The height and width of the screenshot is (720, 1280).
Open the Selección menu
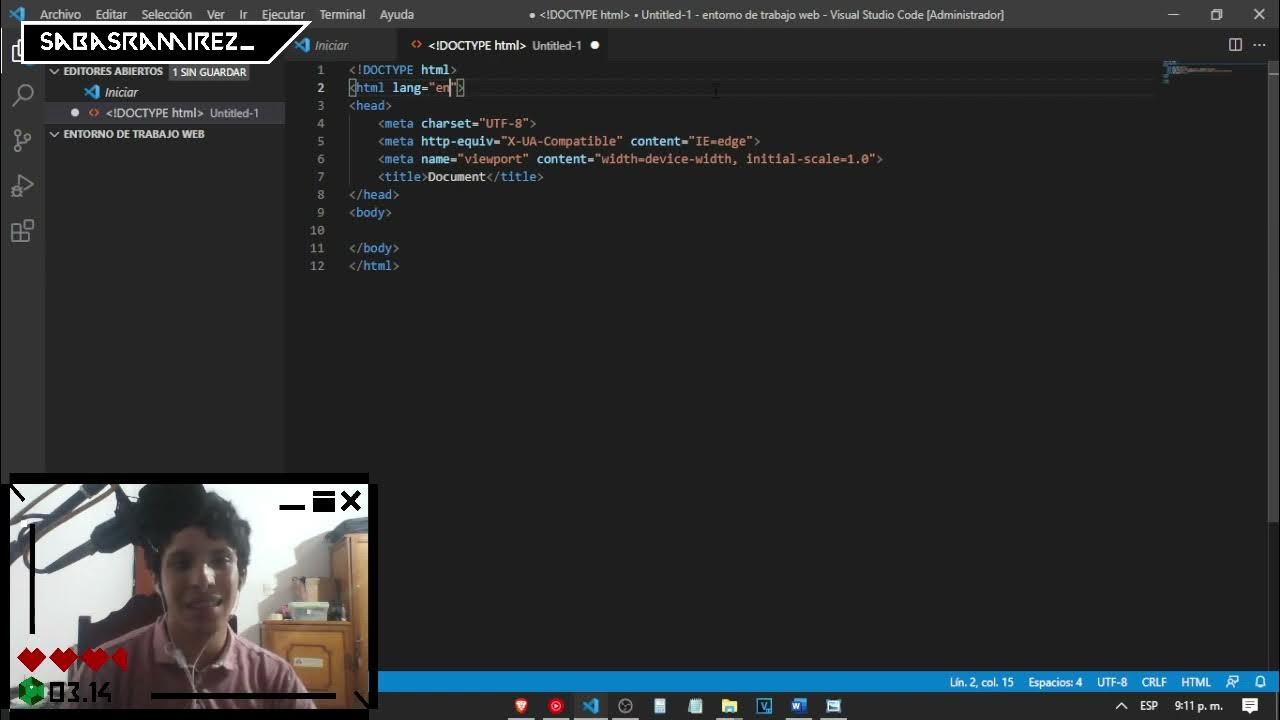tap(167, 15)
